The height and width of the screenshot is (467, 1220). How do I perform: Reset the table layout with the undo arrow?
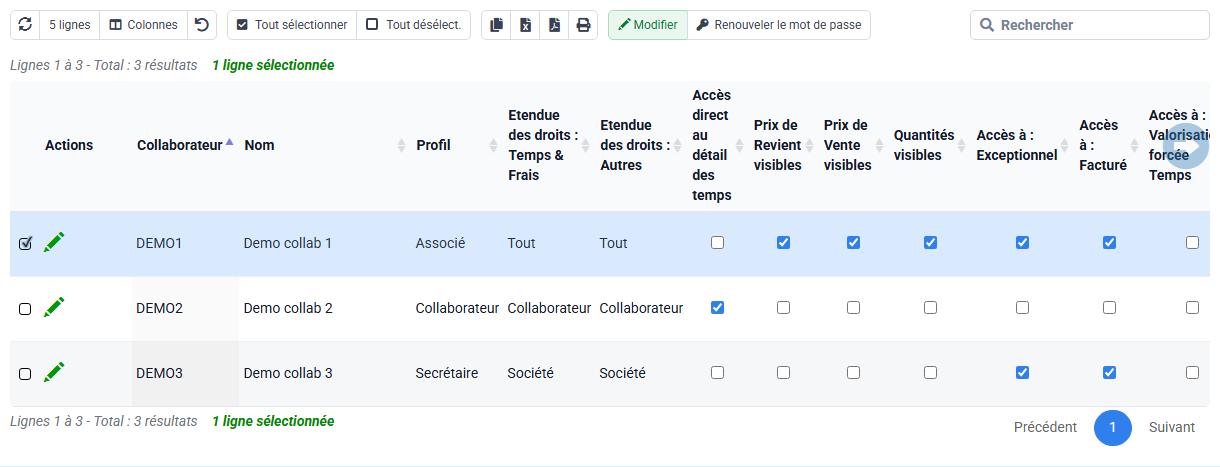click(x=202, y=25)
